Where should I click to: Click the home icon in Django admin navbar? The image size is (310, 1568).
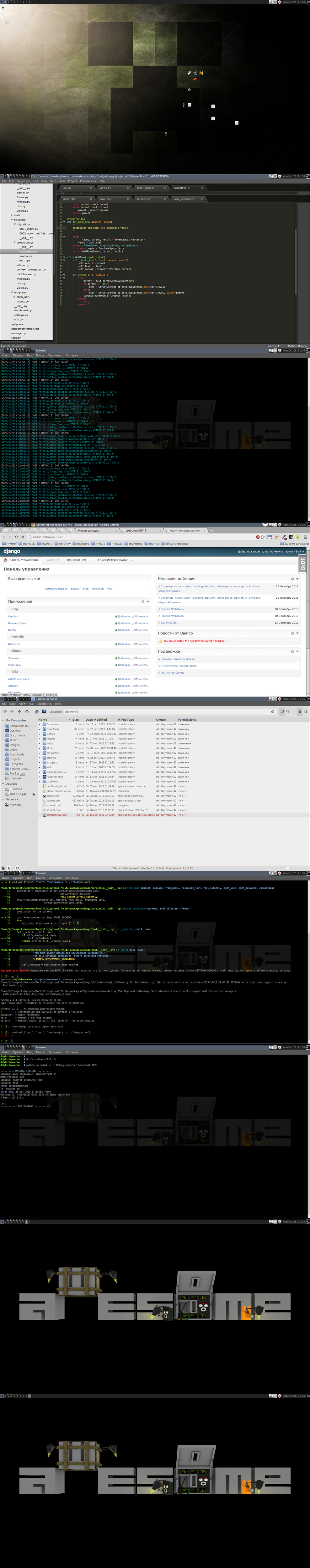point(5,560)
